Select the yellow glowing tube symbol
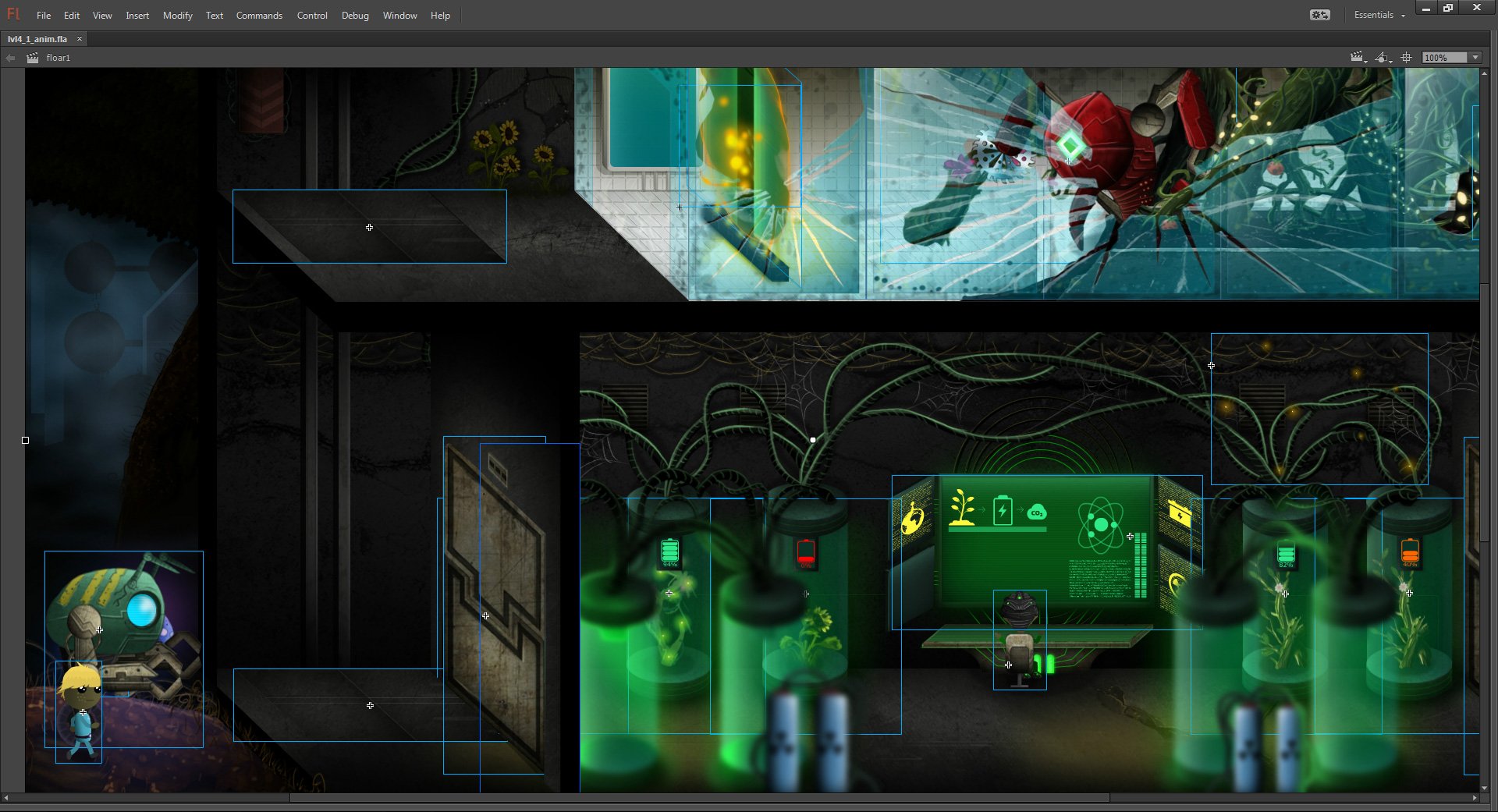The width and height of the screenshot is (1498, 812). coord(740,146)
